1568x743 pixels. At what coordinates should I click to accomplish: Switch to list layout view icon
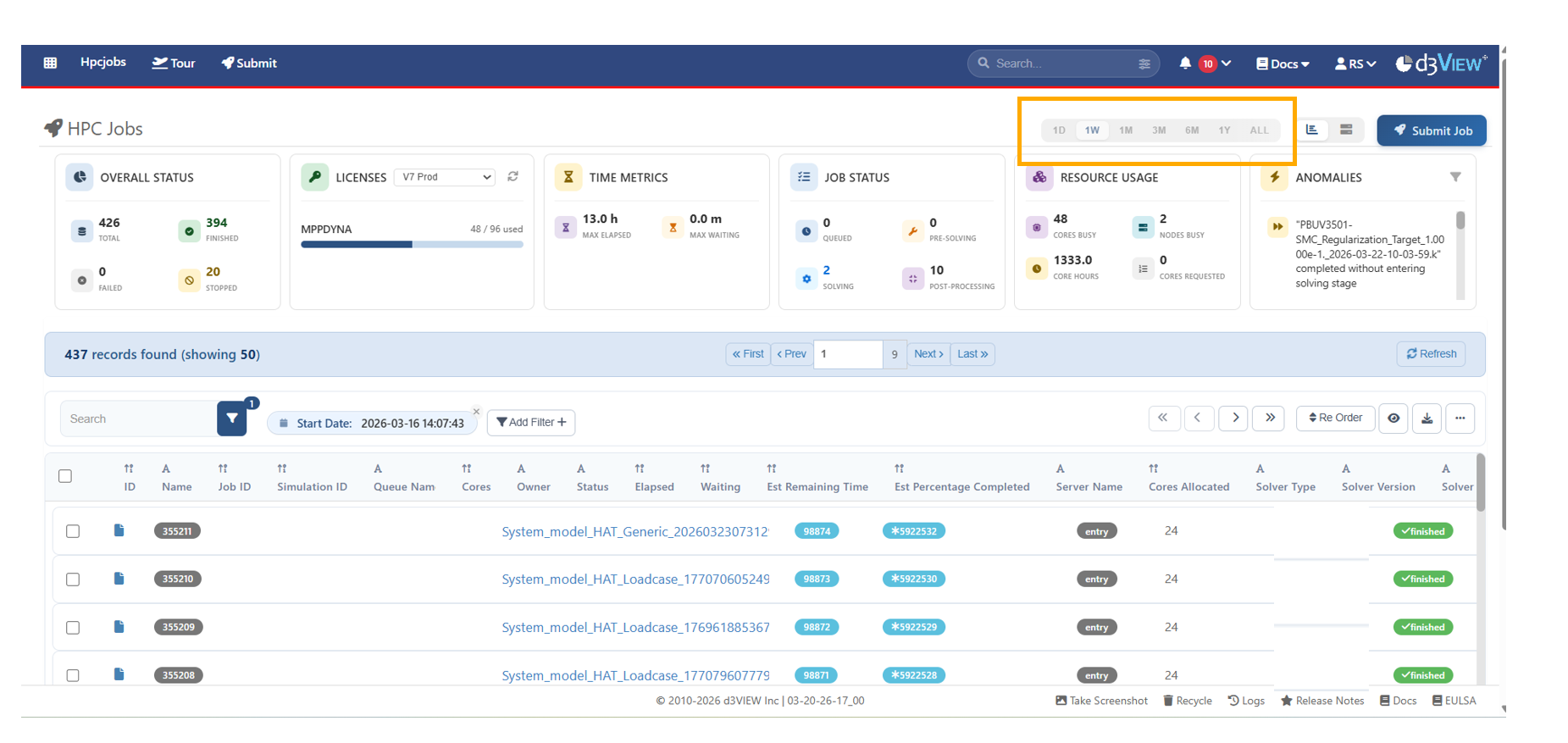(1346, 130)
